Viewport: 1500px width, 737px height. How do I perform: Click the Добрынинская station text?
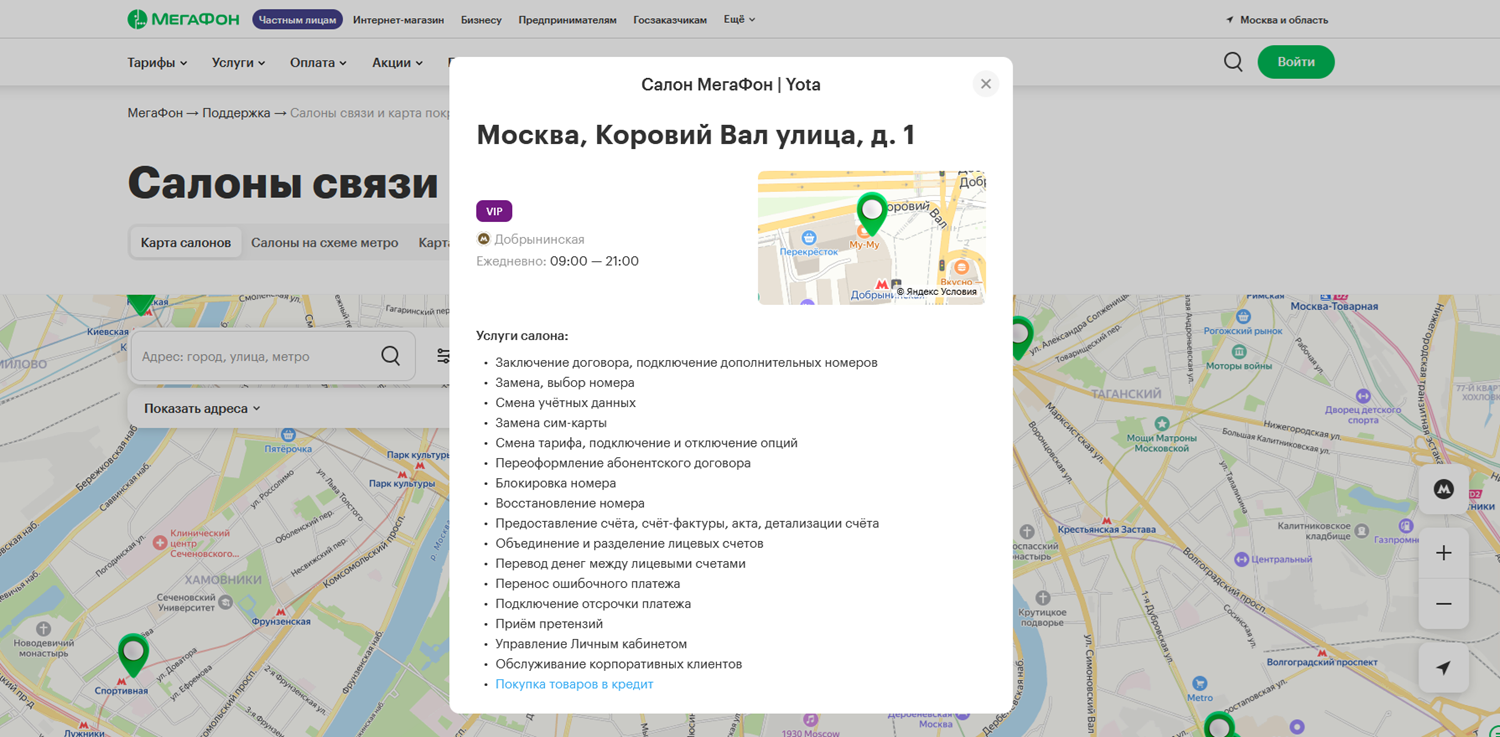tap(539, 239)
